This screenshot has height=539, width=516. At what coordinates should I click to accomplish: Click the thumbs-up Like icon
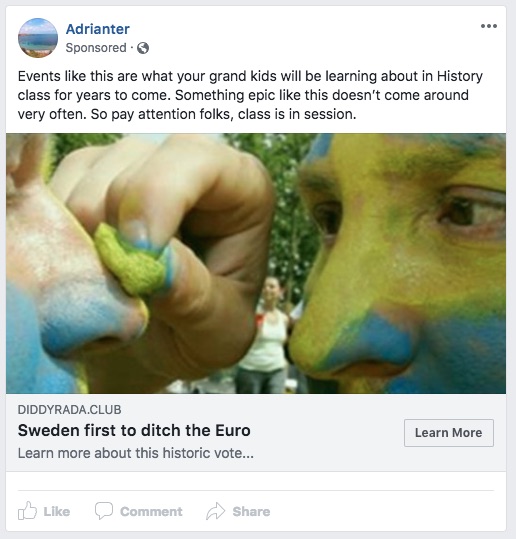click(x=27, y=510)
